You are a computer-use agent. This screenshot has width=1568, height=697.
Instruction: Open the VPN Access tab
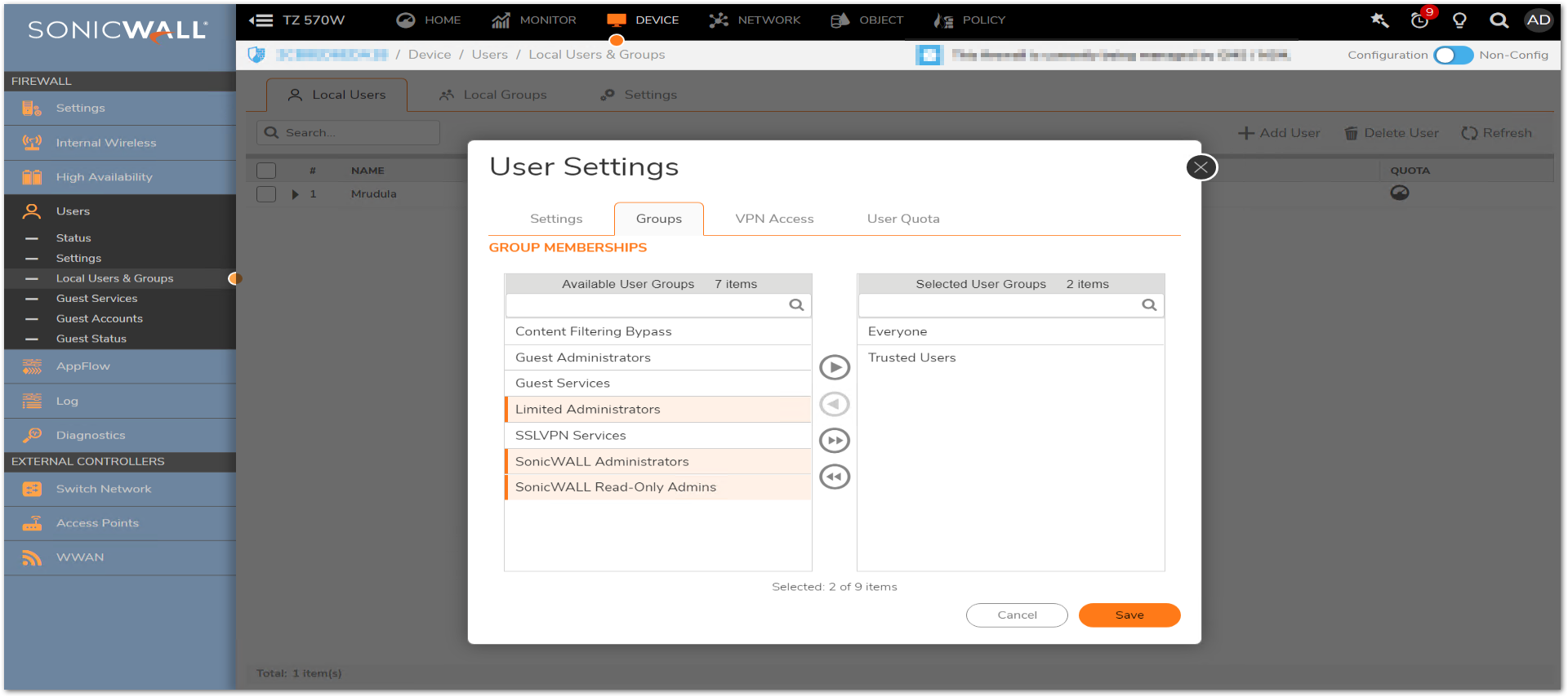pos(774,219)
